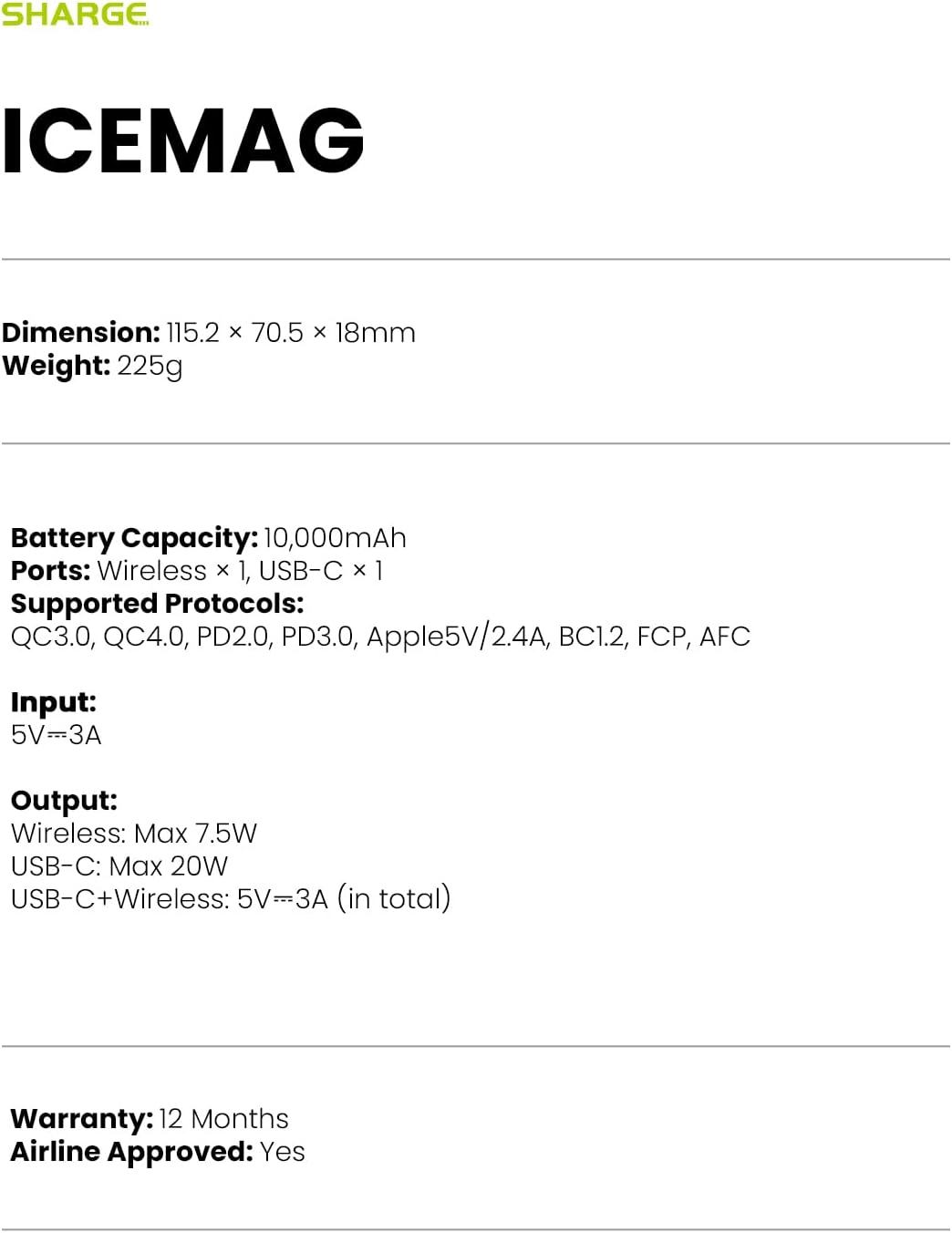
Task: Click the QC3.0 protocols list line
Action: click(x=380, y=637)
